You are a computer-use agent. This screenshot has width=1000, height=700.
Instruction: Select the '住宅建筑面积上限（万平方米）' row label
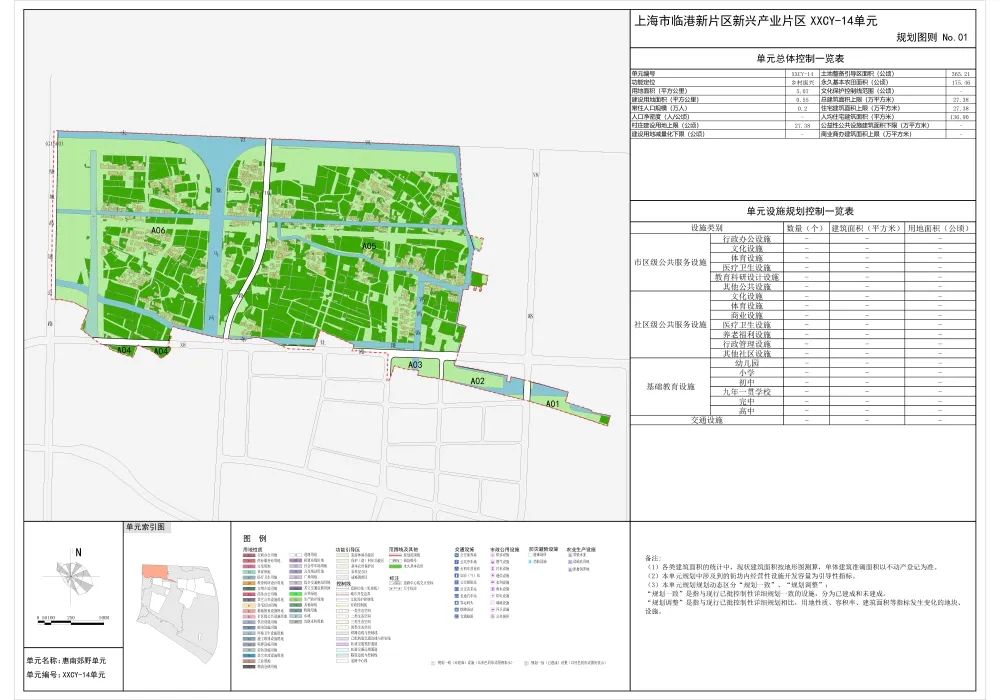861,108
